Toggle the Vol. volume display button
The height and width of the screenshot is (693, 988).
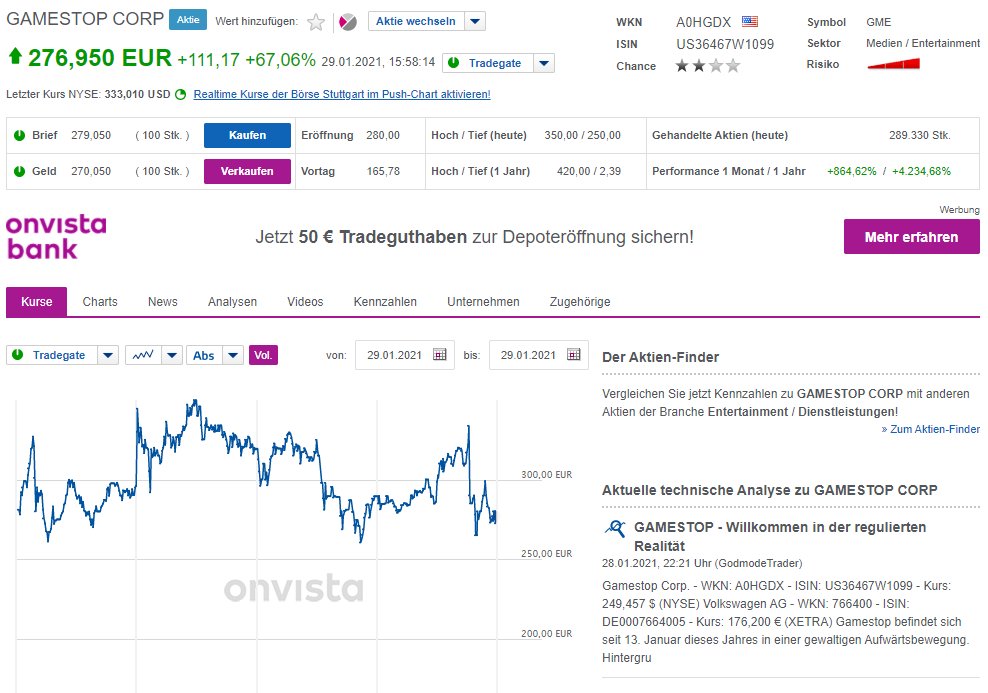click(x=263, y=355)
